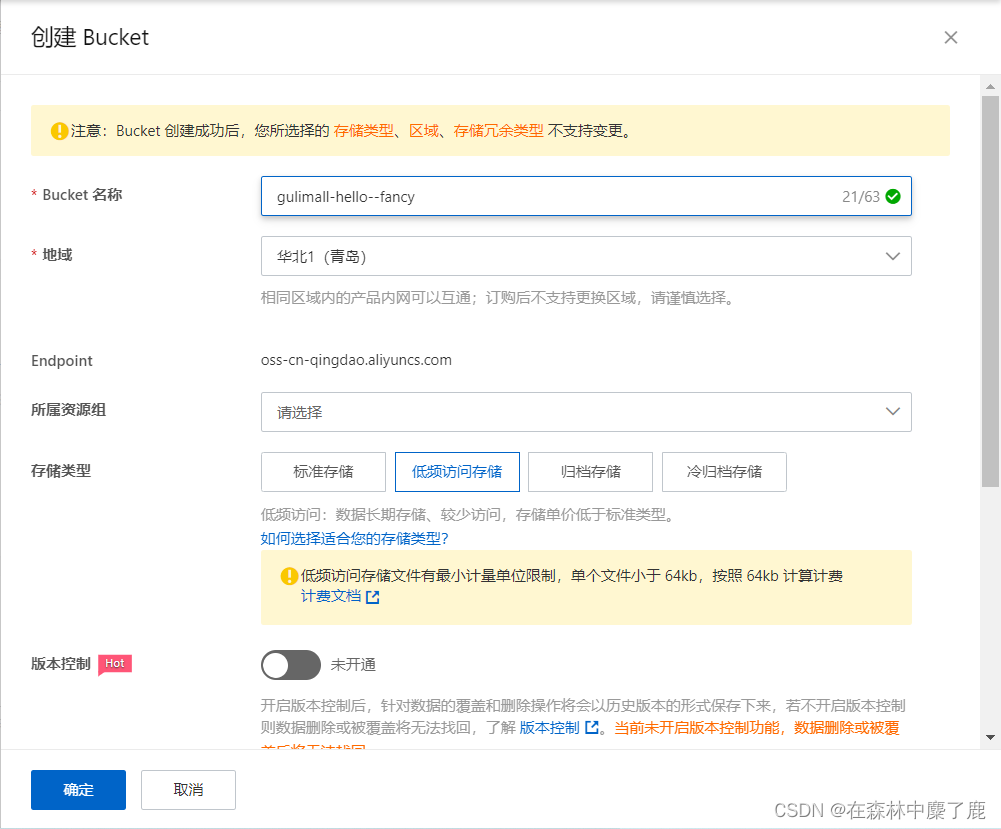Viewport: 1001px width, 829px height.
Task: Click the green checkmark in Bucket name field
Action: click(x=893, y=197)
